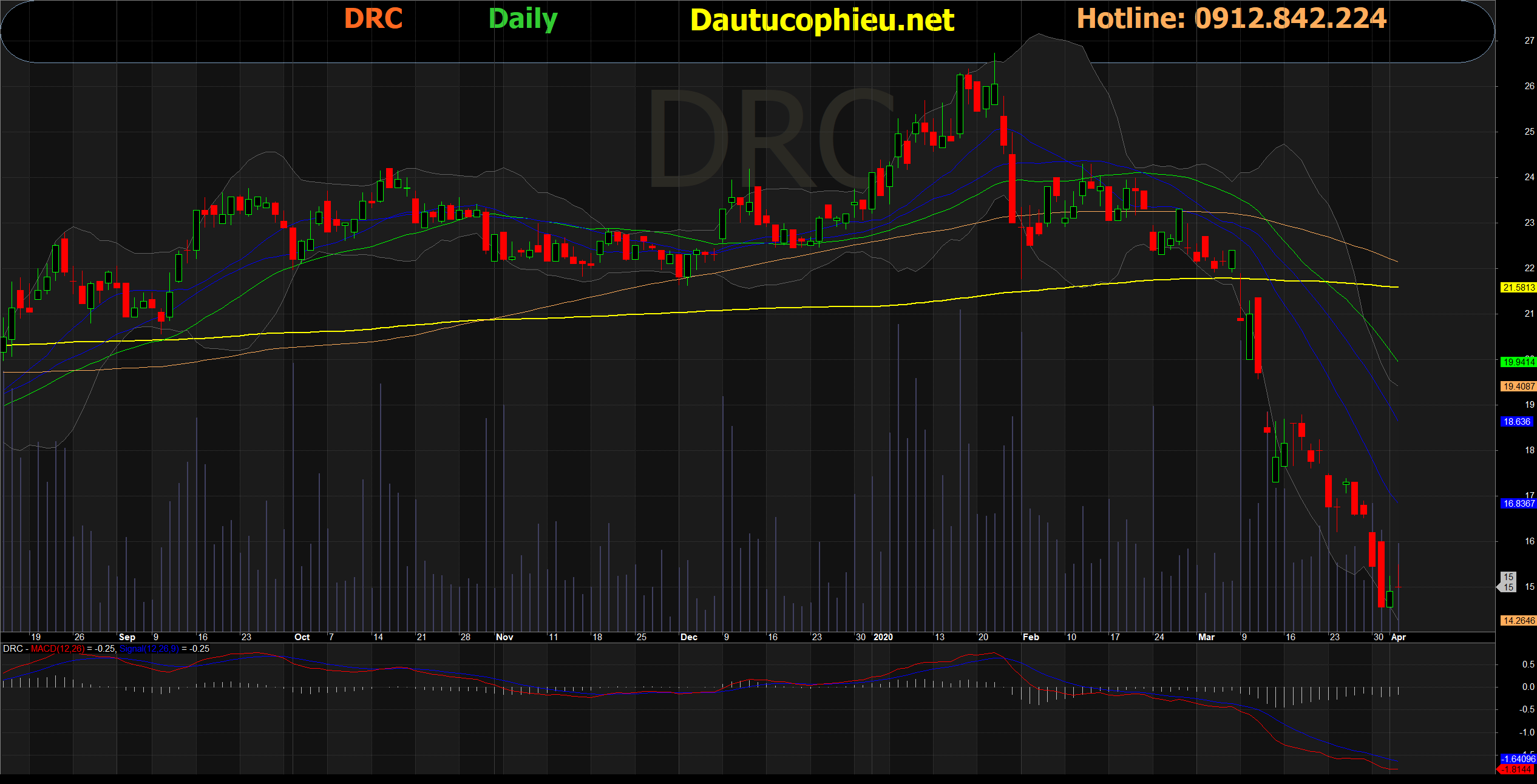1537x784 pixels.
Task: Click the Hotline 0912.842.224 text
Action: pyautogui.click(x=1232, y=18)
